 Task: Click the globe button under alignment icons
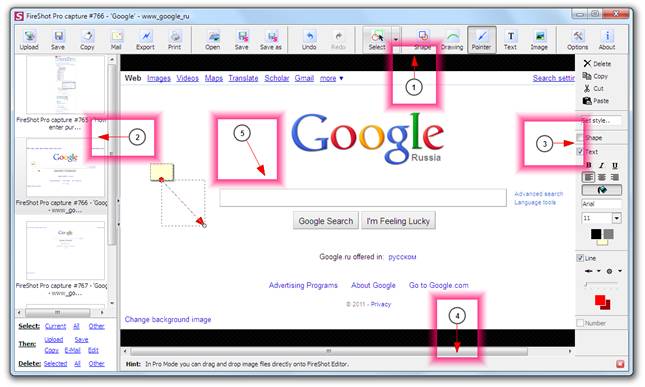pyautogui.click(x=601, y=190)
